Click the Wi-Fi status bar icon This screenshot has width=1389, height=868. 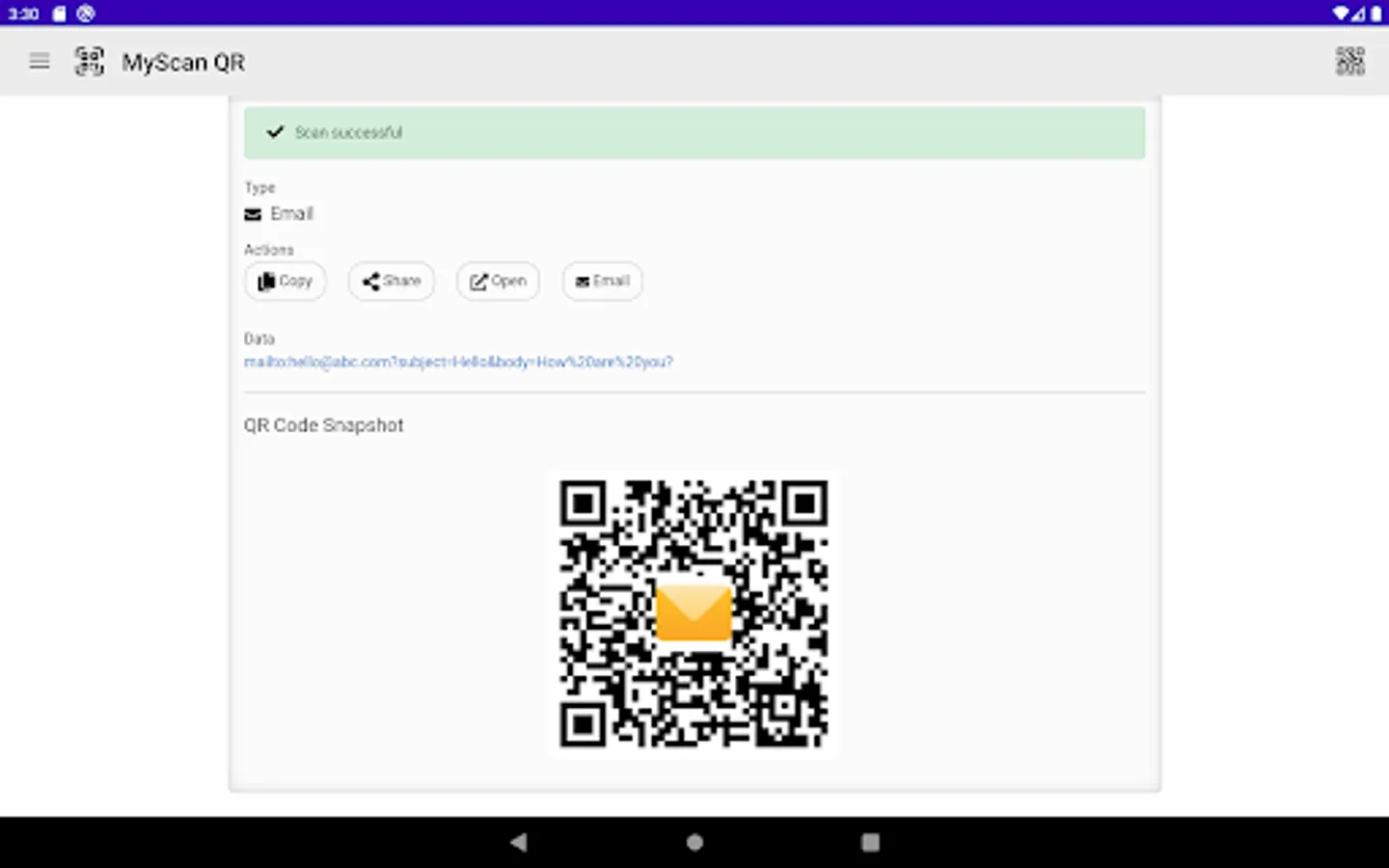tap(1341, 13)
